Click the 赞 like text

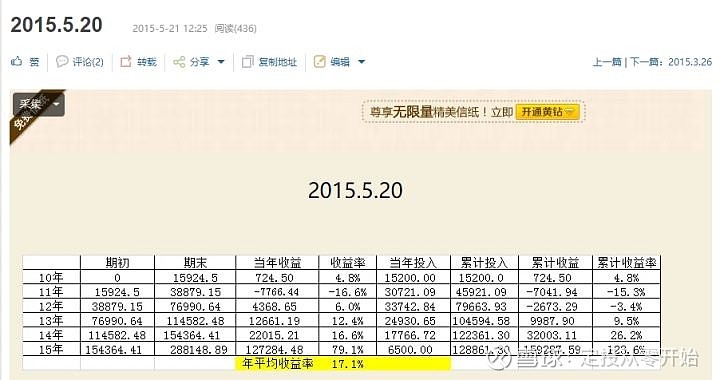pos(34,61)
